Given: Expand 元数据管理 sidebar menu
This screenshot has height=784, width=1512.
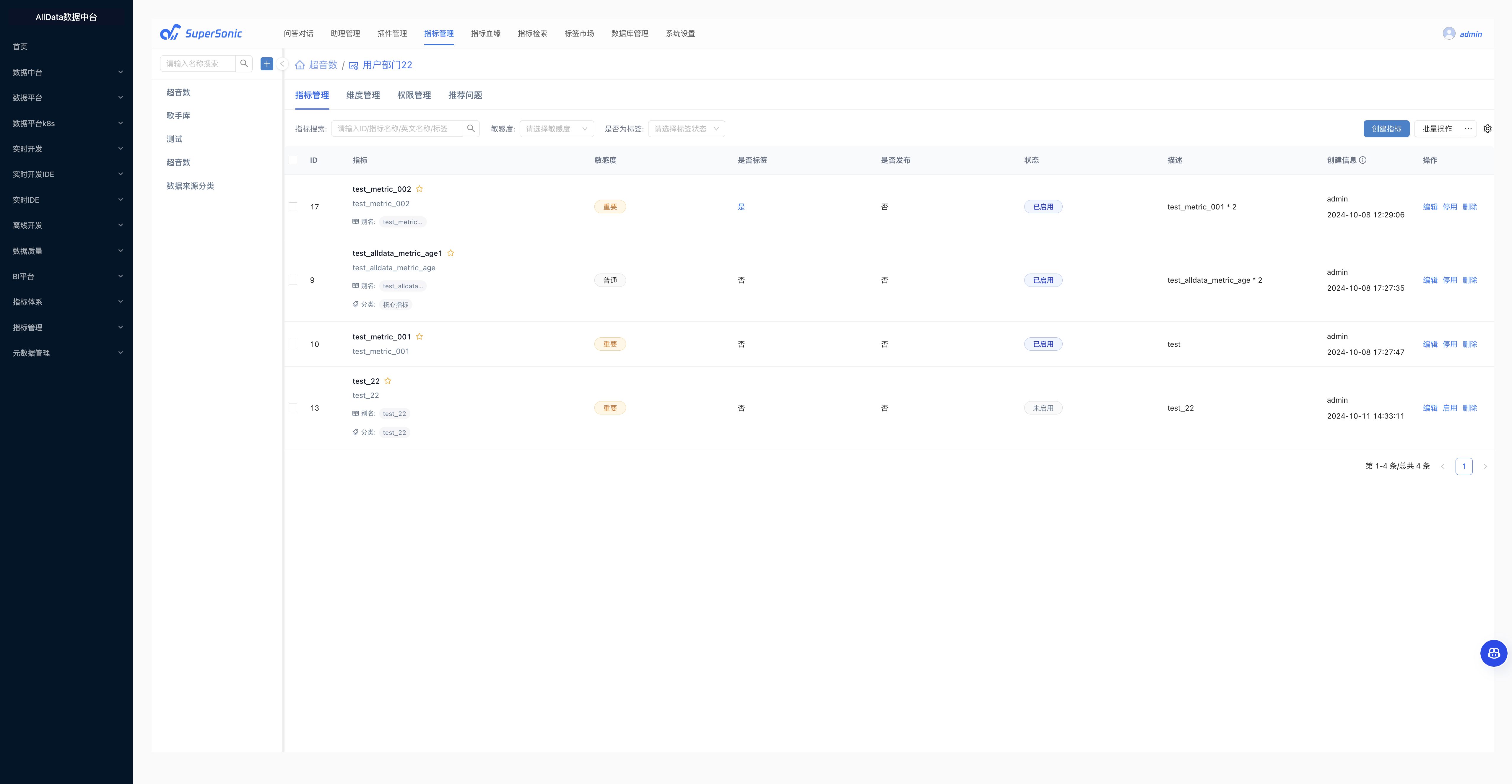Looking at the screenshot, I should (66, 353).
